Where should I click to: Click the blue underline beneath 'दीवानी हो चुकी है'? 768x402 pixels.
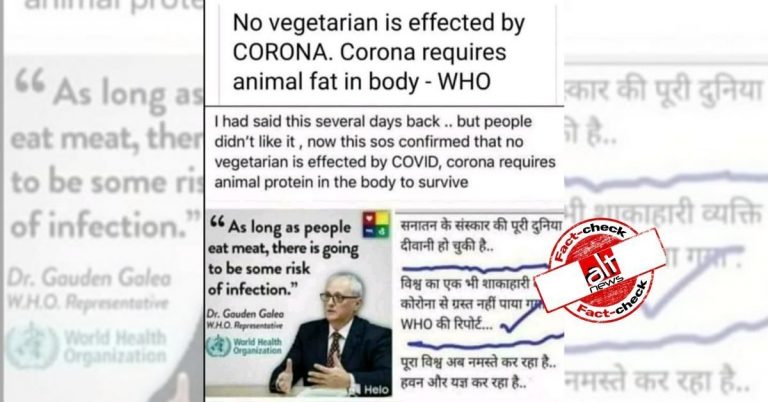point(476,268)
